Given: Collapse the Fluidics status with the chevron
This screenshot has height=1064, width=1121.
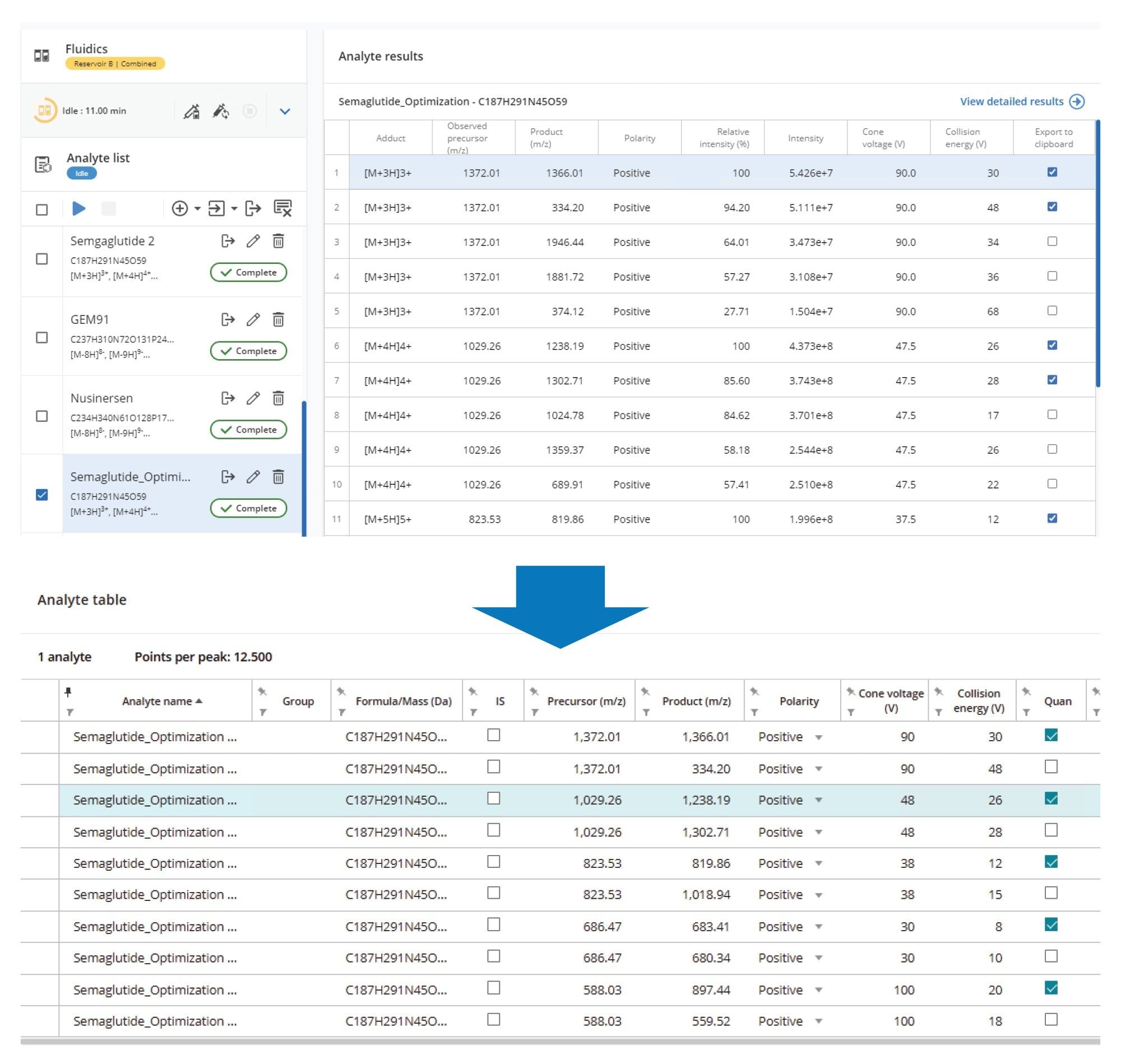Looking at the screenshot, I should coord(285,111).
